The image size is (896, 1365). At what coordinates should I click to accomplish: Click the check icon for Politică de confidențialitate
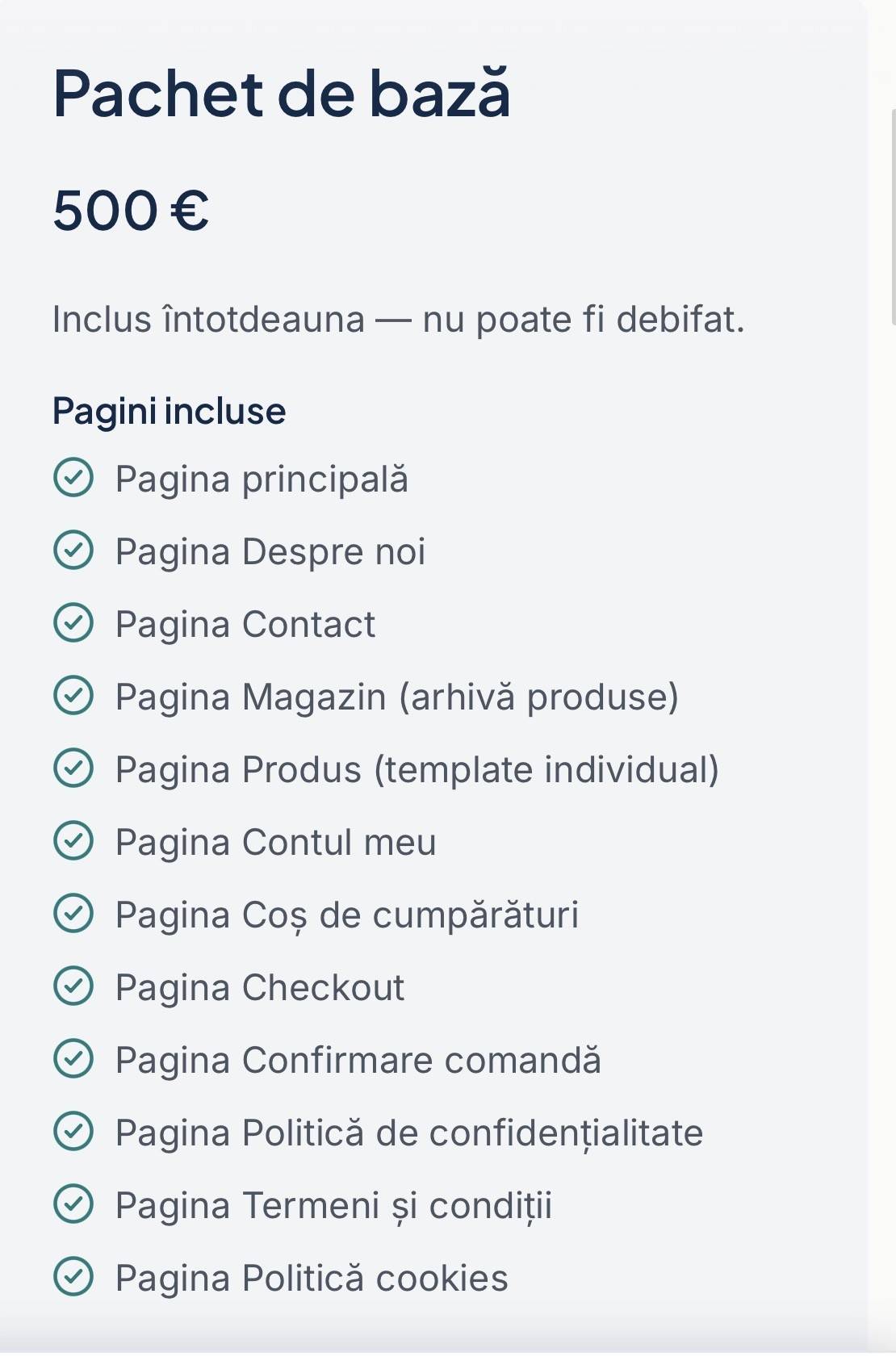[x=73, y=1131]
